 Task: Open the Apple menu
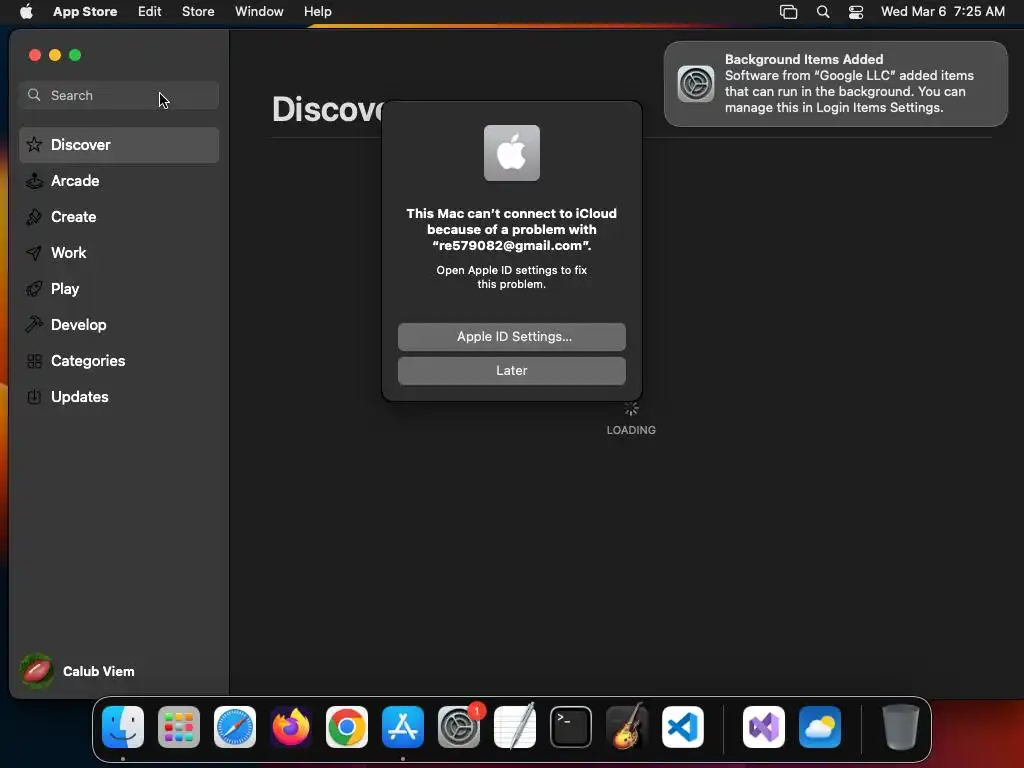26,11
